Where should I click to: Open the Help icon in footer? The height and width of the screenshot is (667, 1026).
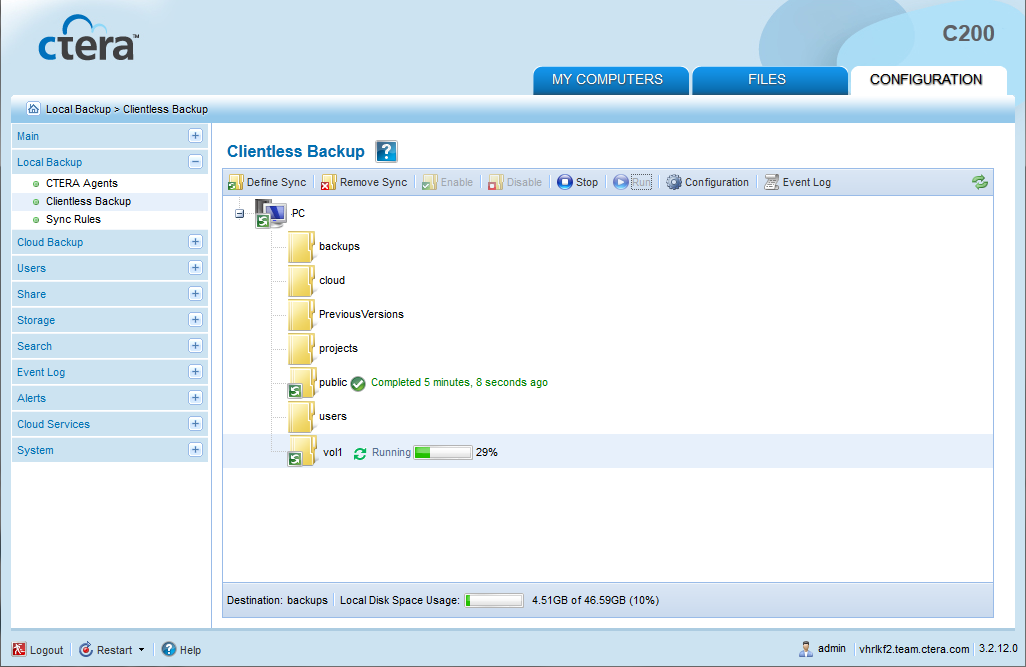coord(169,649)
